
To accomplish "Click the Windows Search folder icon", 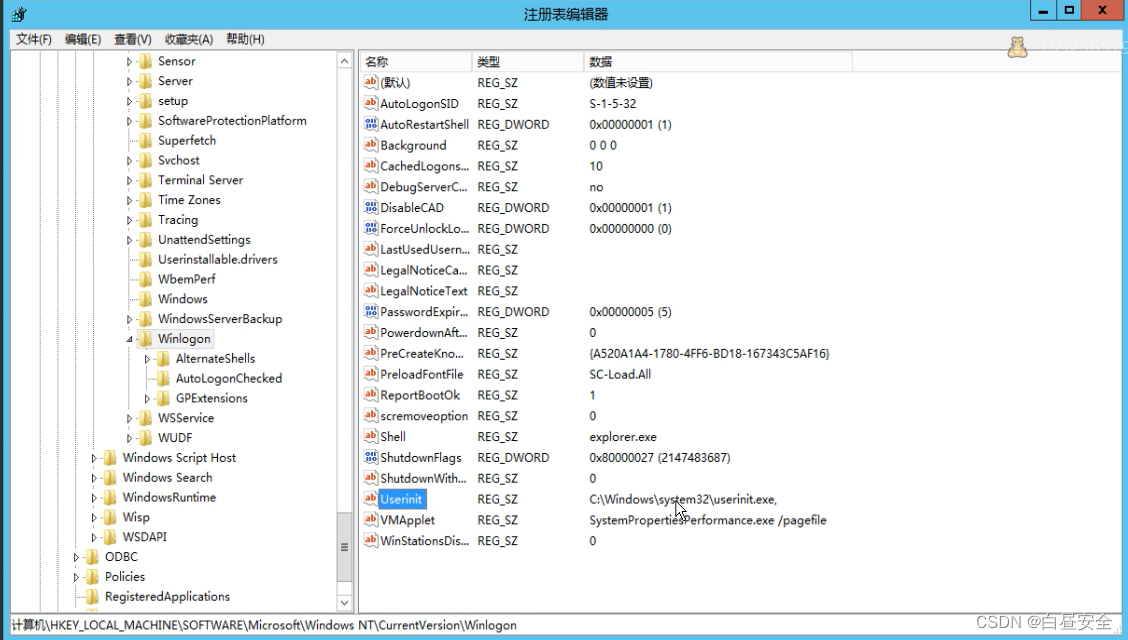I will (x=110, y=477).
